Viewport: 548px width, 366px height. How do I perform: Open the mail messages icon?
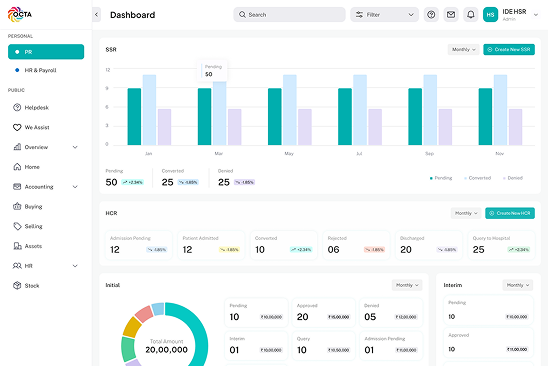[x=451, y=15]
